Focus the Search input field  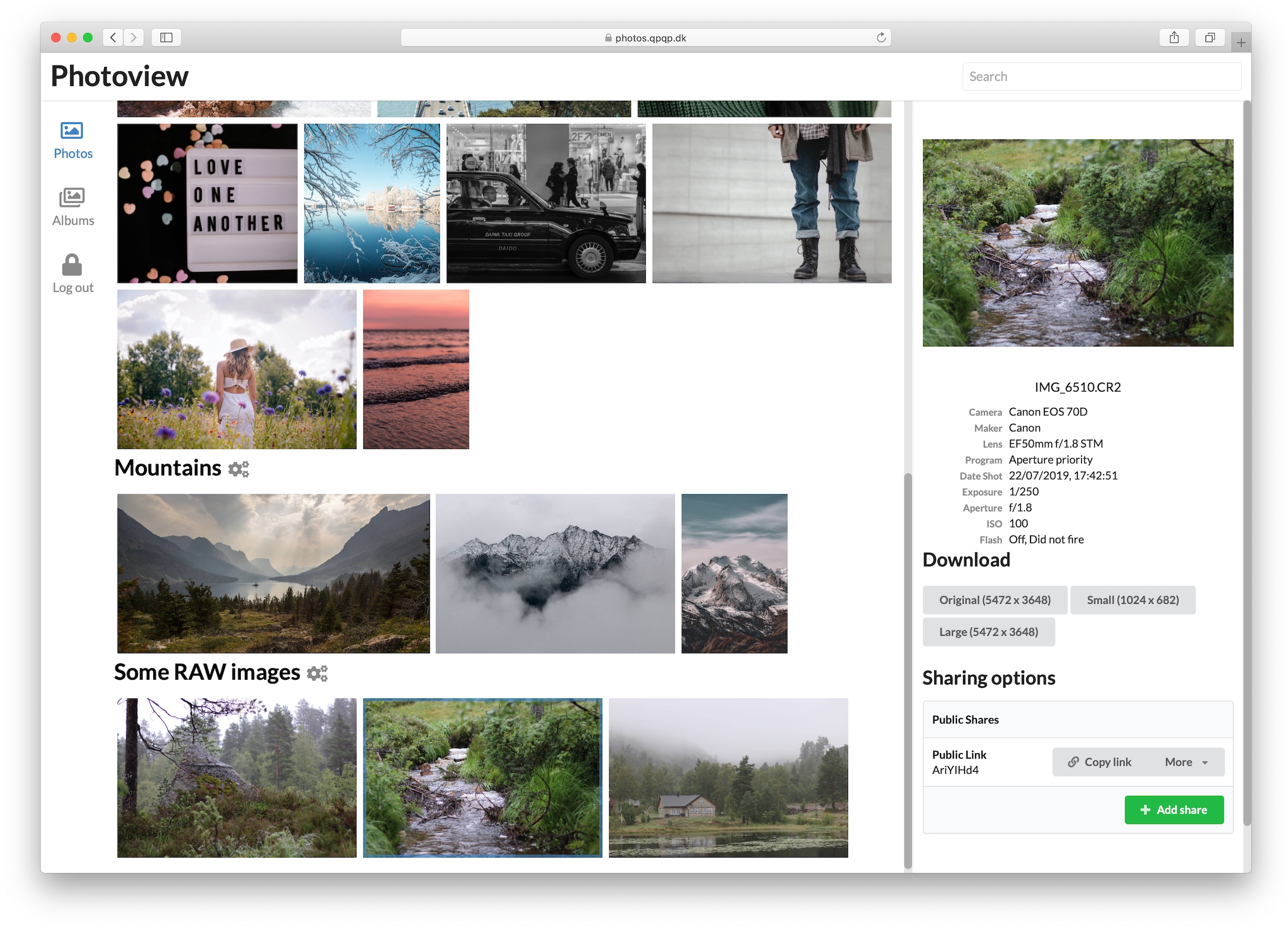(1101, 77)
